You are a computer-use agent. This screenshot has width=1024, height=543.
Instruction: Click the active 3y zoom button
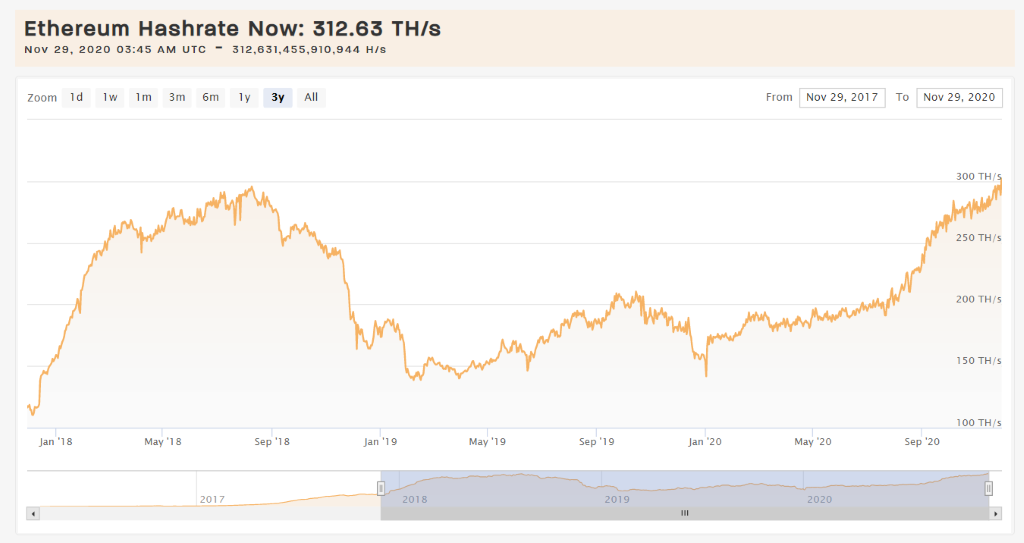(x=278, y=97)
